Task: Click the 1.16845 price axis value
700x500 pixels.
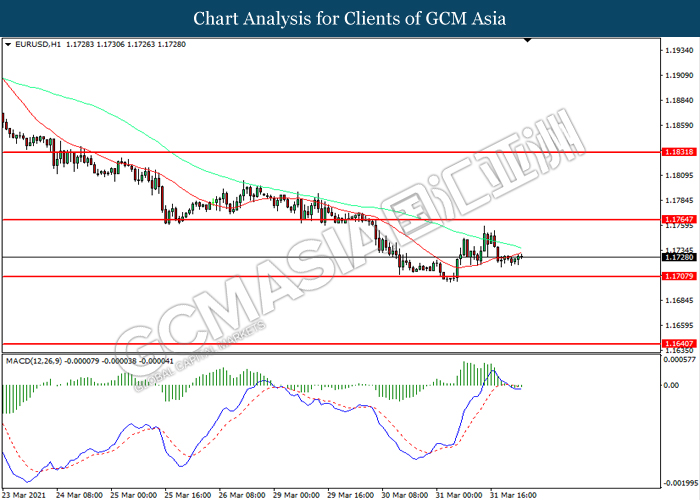Action: [x=679, y=300]
